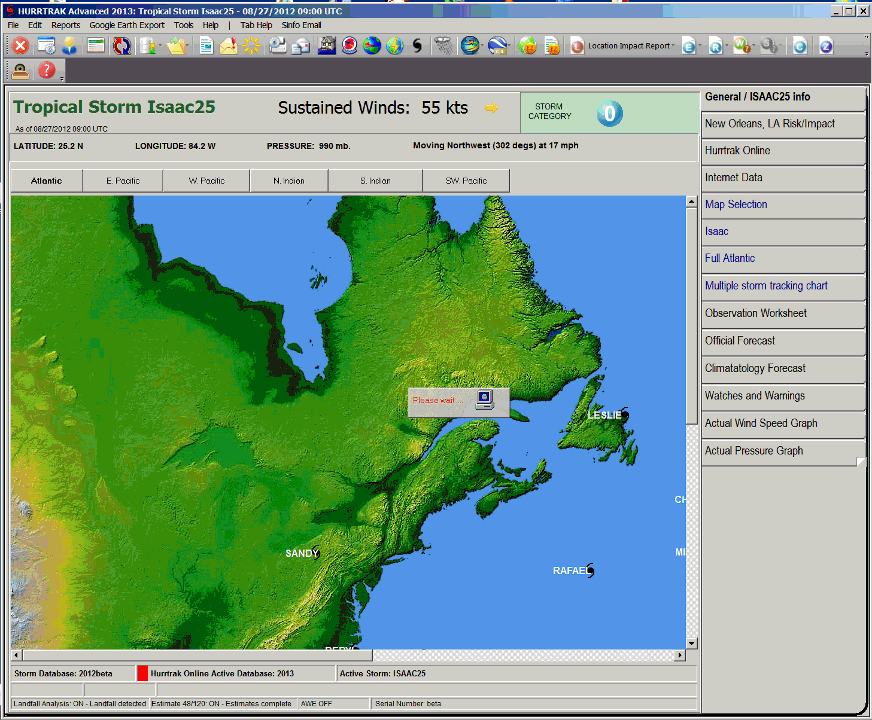The height and width of the screenshot is (720, 872).
Task: Click the printer toolbar icon
Action: tap(277, 46)
